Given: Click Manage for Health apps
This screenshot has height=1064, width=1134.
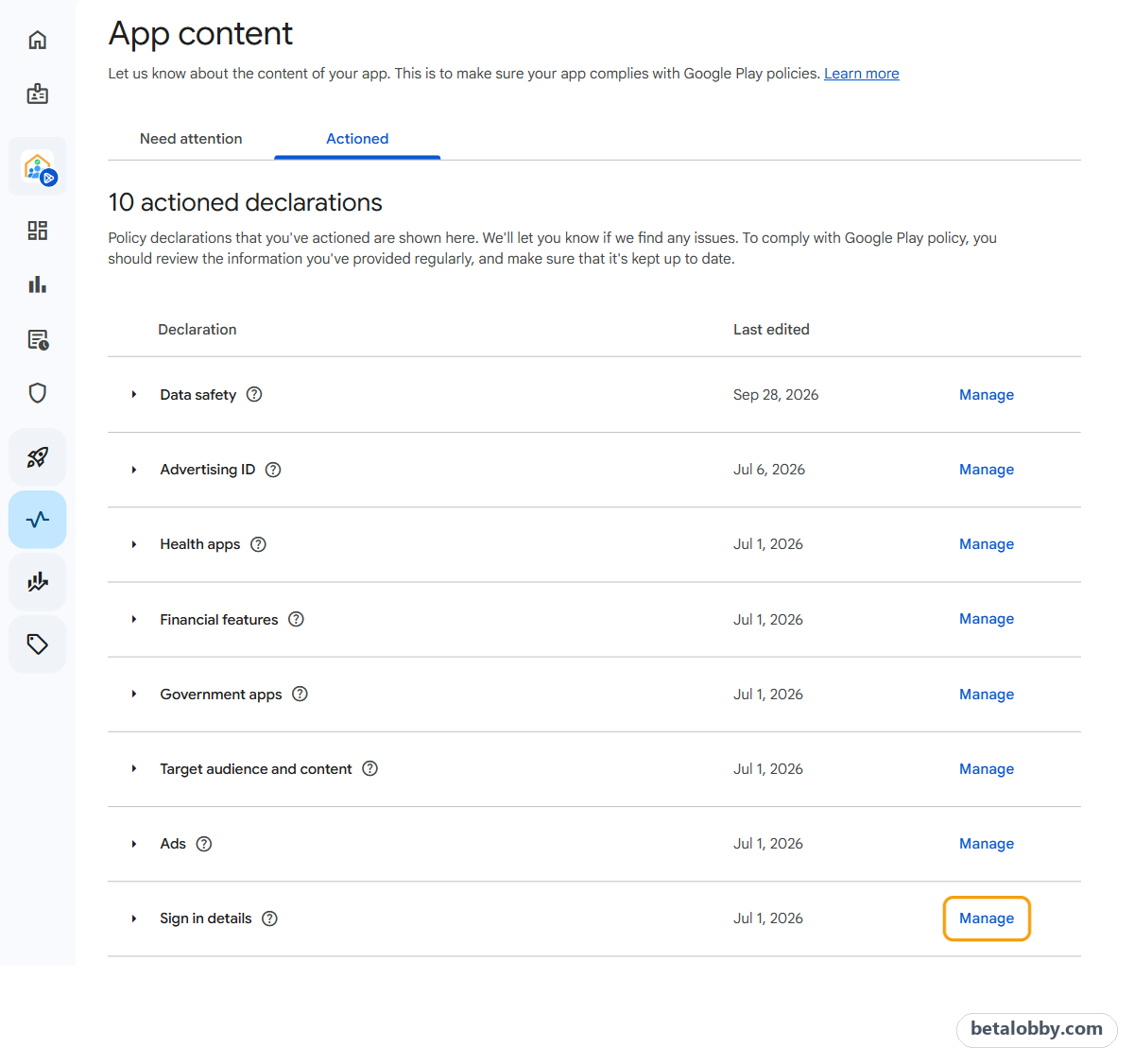Looking at the screenshot, I should (x=987, y=544).
